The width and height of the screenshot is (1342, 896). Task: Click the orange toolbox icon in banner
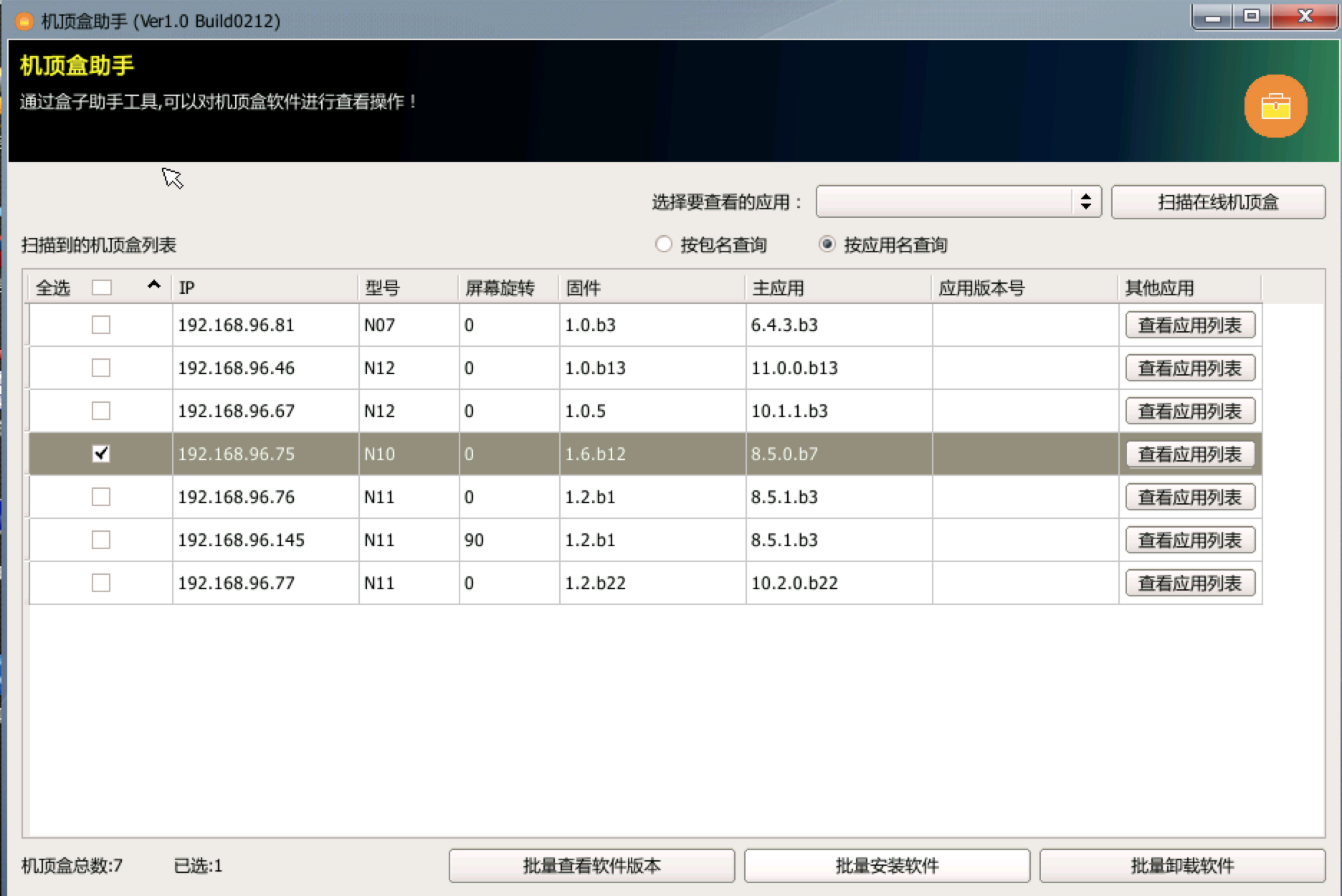(1275, 106)
